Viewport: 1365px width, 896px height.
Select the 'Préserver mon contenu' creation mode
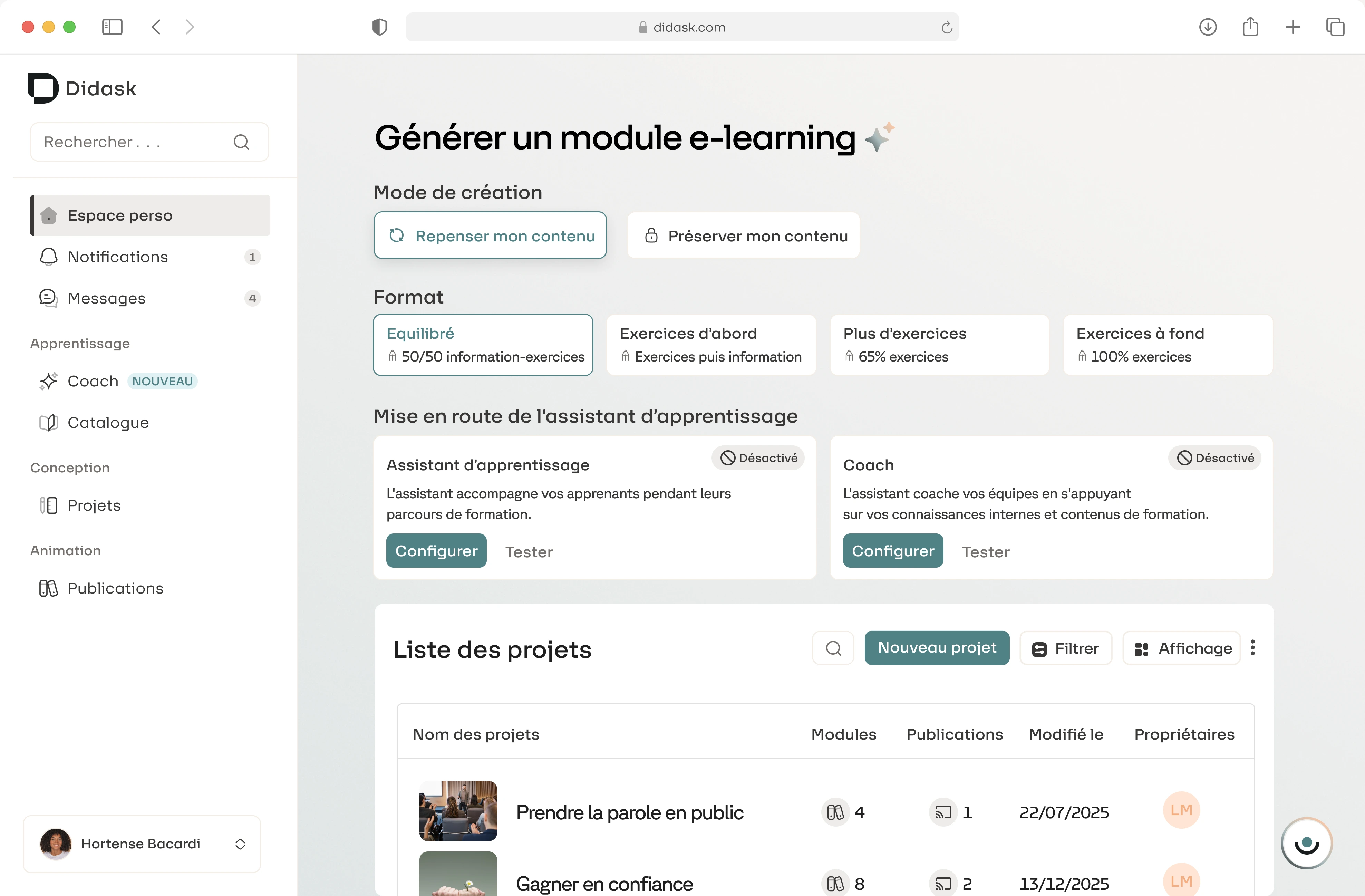(x=743, y=235)
